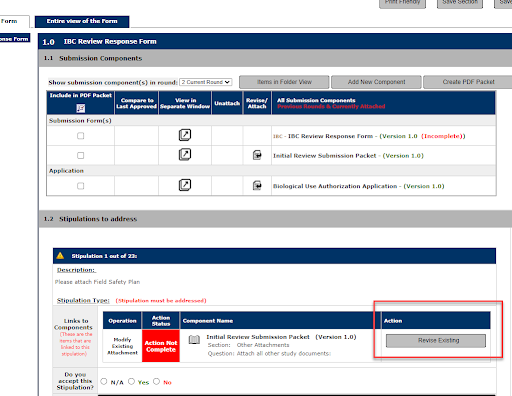Image resolution: width=512 pixels, height=396 pixels.
Task: Open Initial Review Submission Packet link in components table
Action: (x=325, y=156)
